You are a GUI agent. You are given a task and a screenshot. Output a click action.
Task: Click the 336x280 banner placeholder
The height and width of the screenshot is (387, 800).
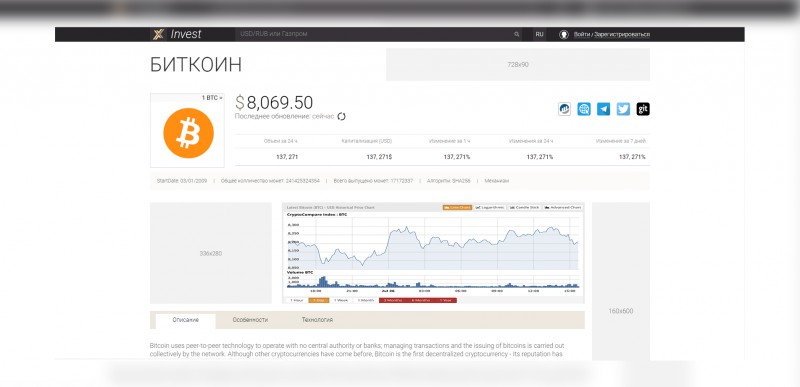click(x=211, y=253)
